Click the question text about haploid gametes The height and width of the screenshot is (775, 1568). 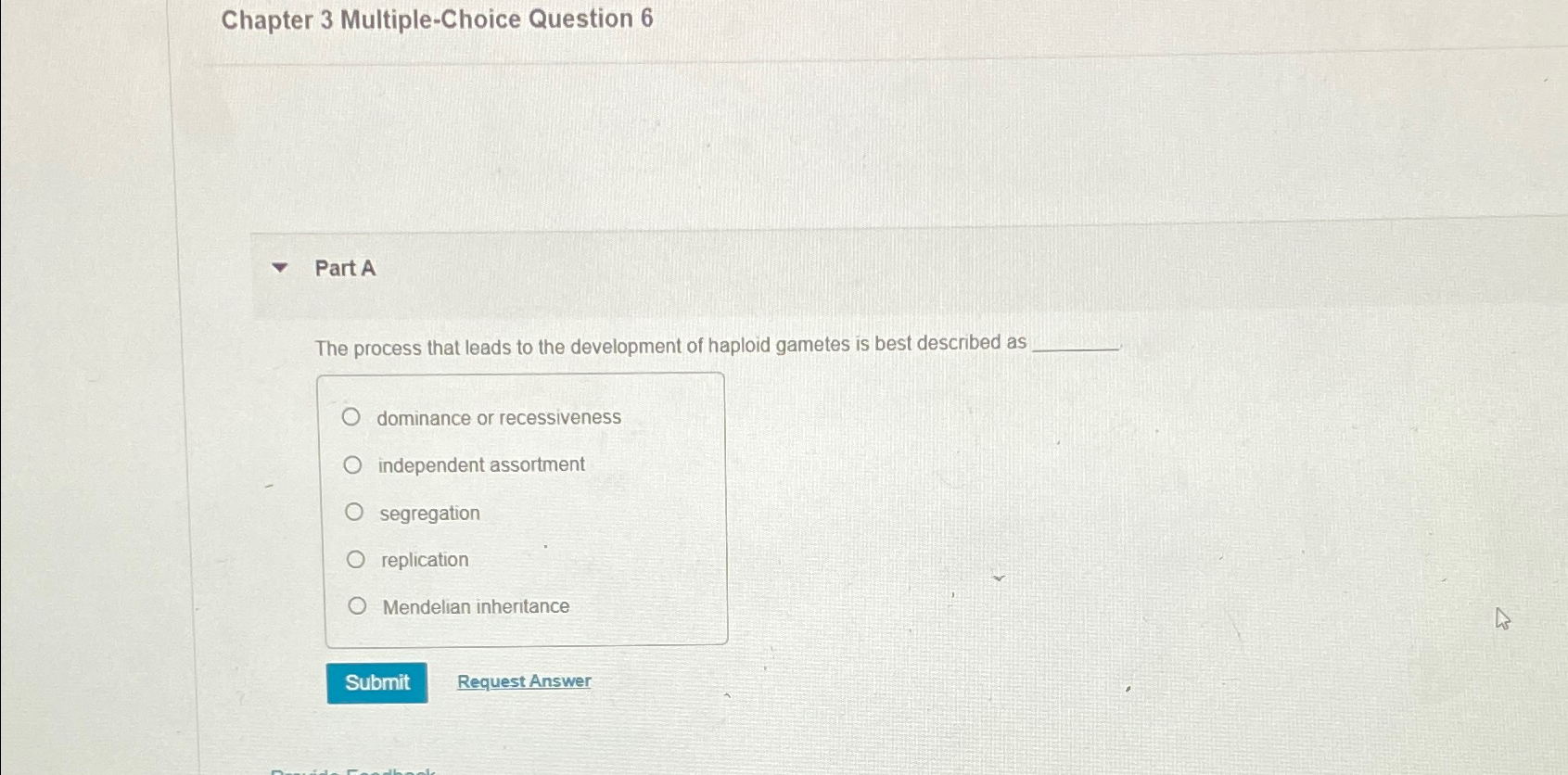[668, 343]
